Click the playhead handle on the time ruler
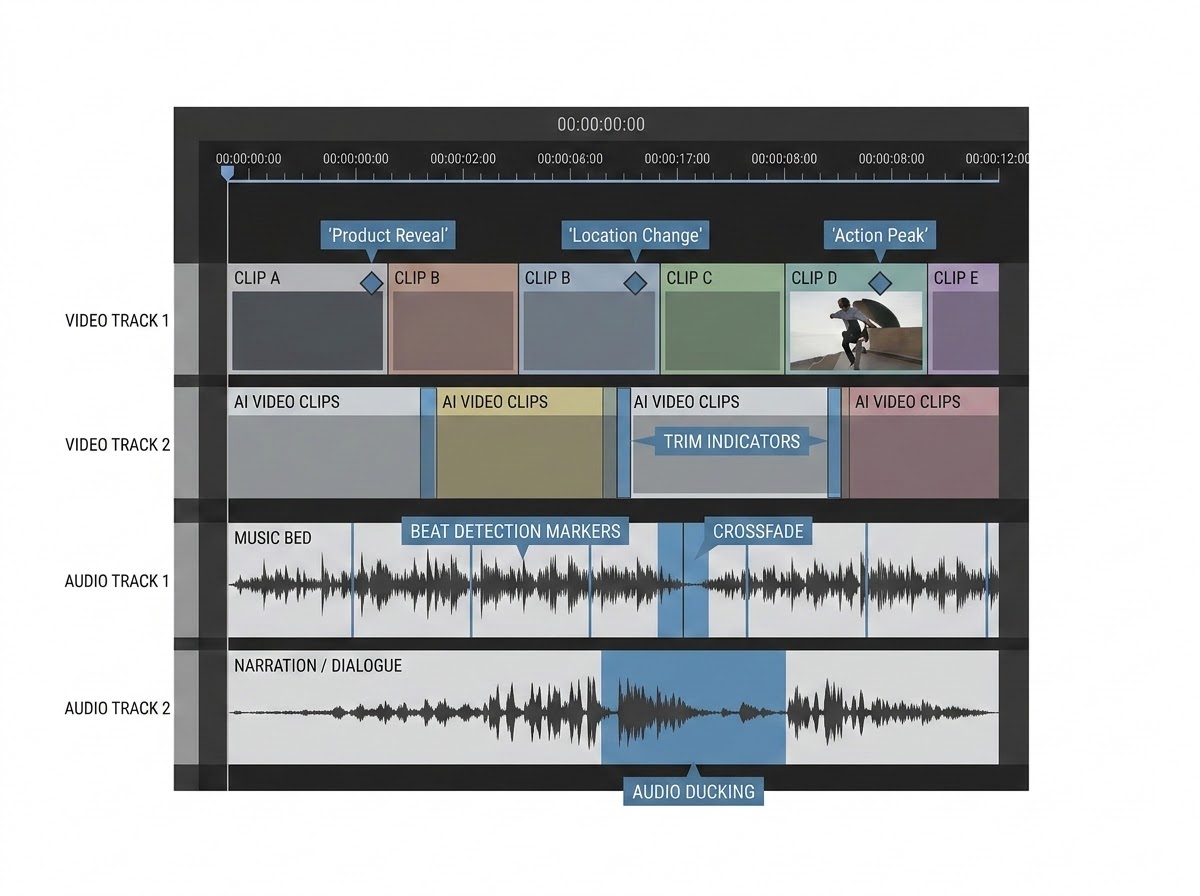The height and width of the screenshot is (896, 1200). click(227, 173)
